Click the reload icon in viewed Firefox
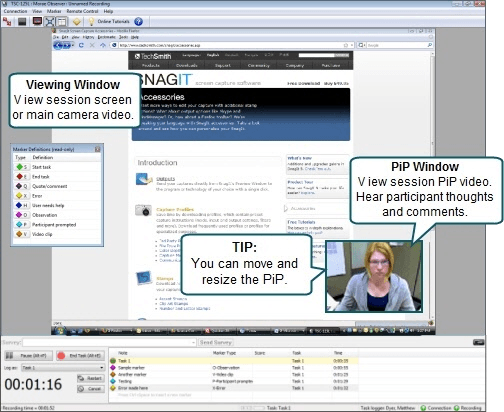Image resolution: width=504 pixels, height=412 pixels. [81, 45]
